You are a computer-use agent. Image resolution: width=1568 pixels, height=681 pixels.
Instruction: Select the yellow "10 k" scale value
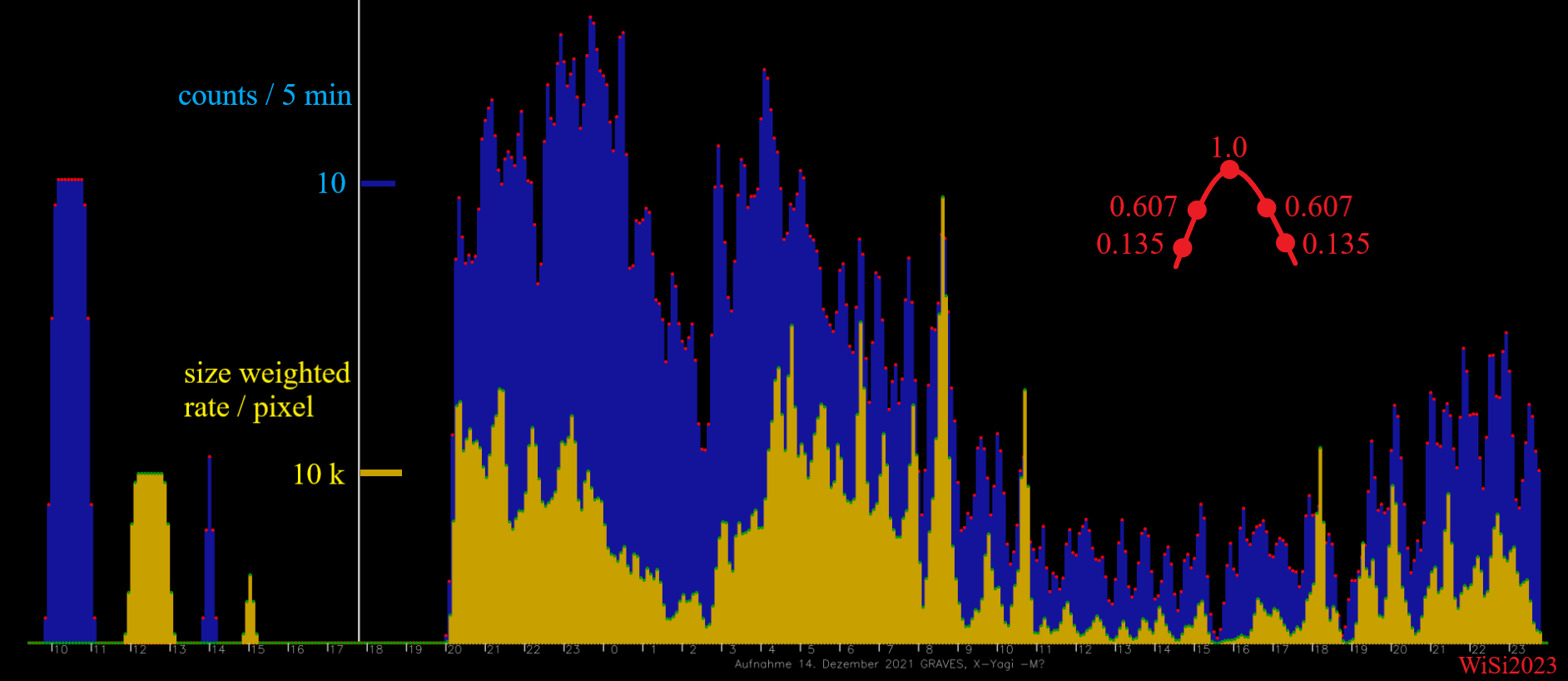click(x=318, y=474)
